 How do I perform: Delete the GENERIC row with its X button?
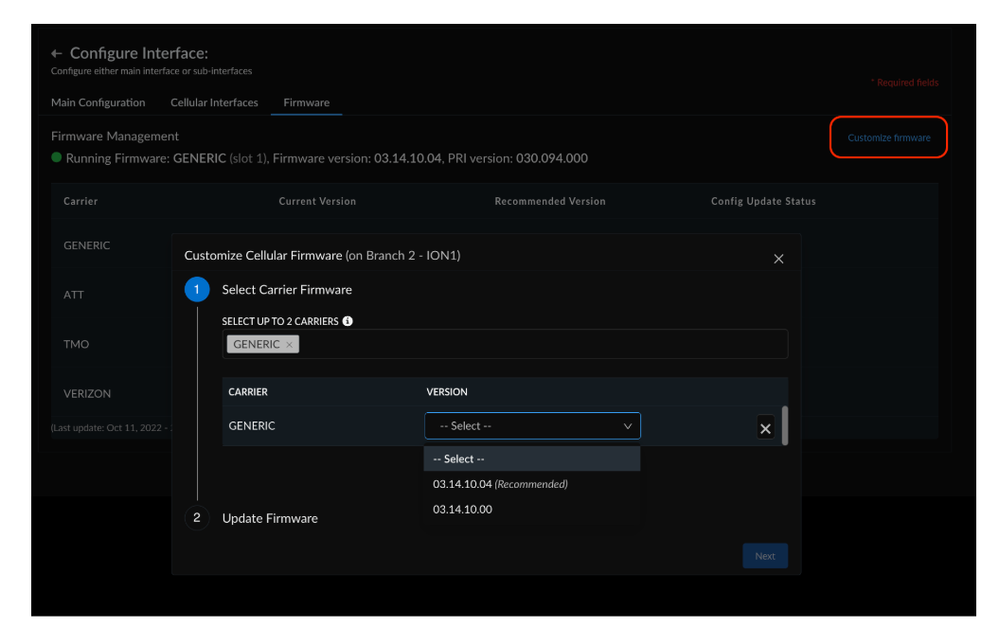pyautogui.click(x=765, y=429)
